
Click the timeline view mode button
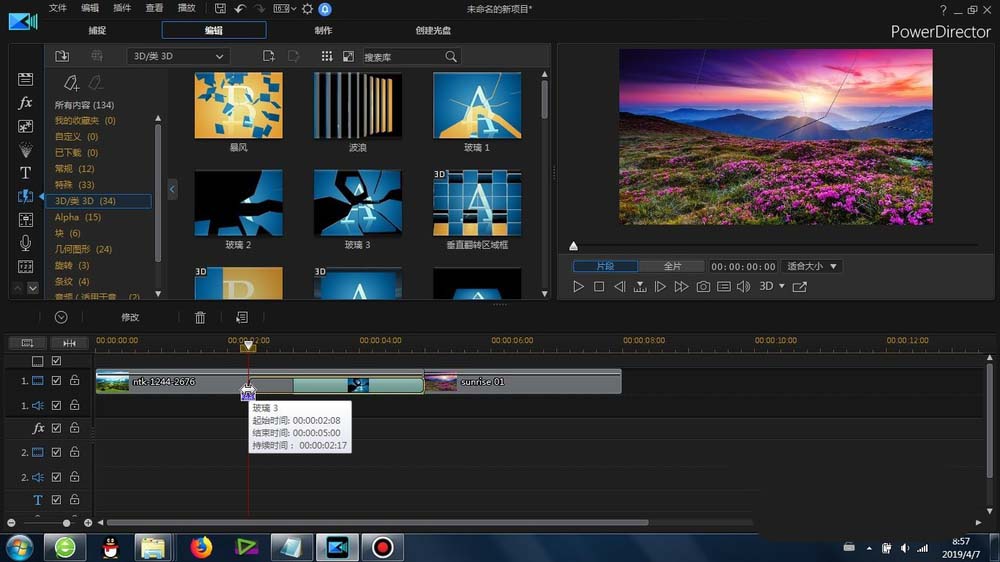tap(27, 343)
